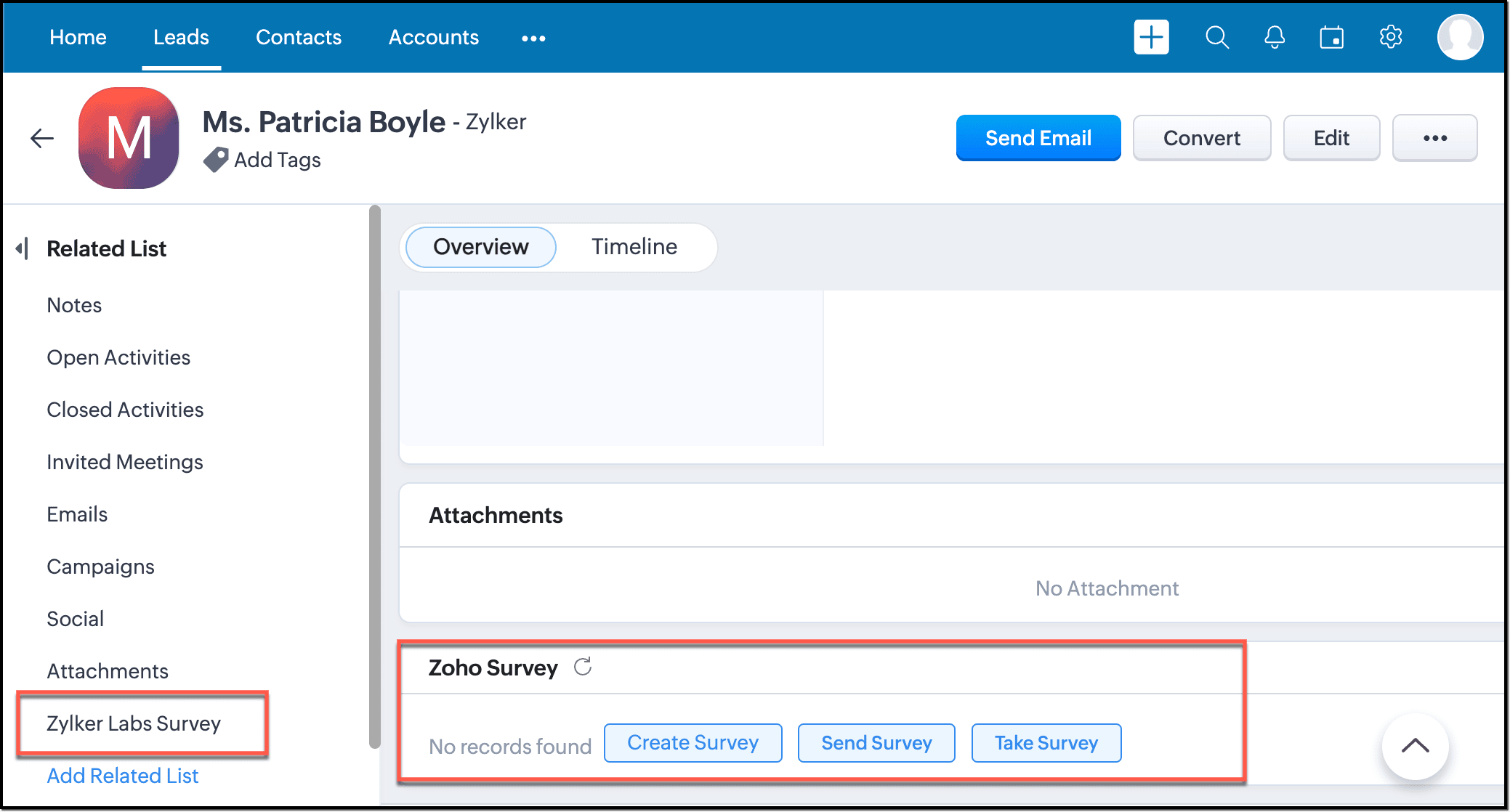Screen dimensions: 1510x812
Task: Refresh the Zoho Survey section
Action: (x=583, y=667)
